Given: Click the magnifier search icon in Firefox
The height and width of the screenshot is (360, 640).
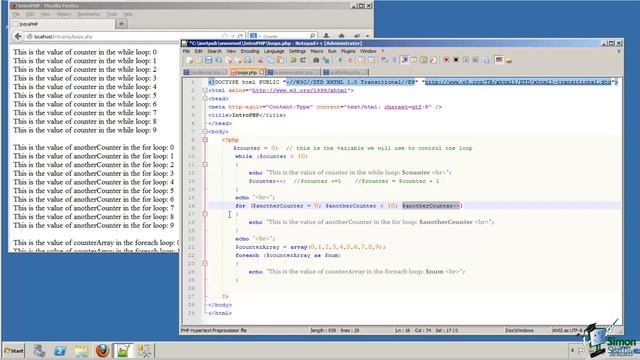Looking at the screenshot, I should click(312, 36).
